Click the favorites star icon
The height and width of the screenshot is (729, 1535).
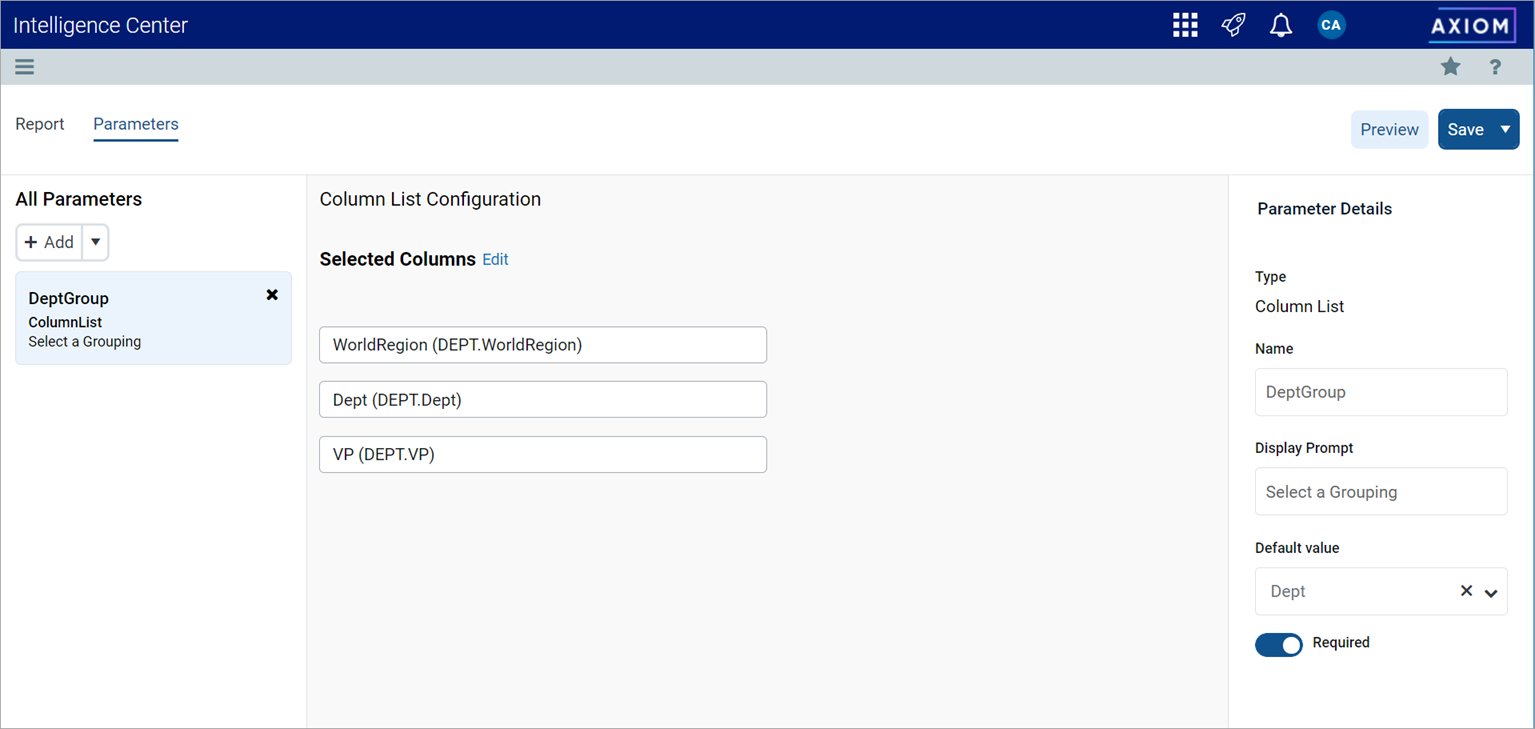(1450, 67)
